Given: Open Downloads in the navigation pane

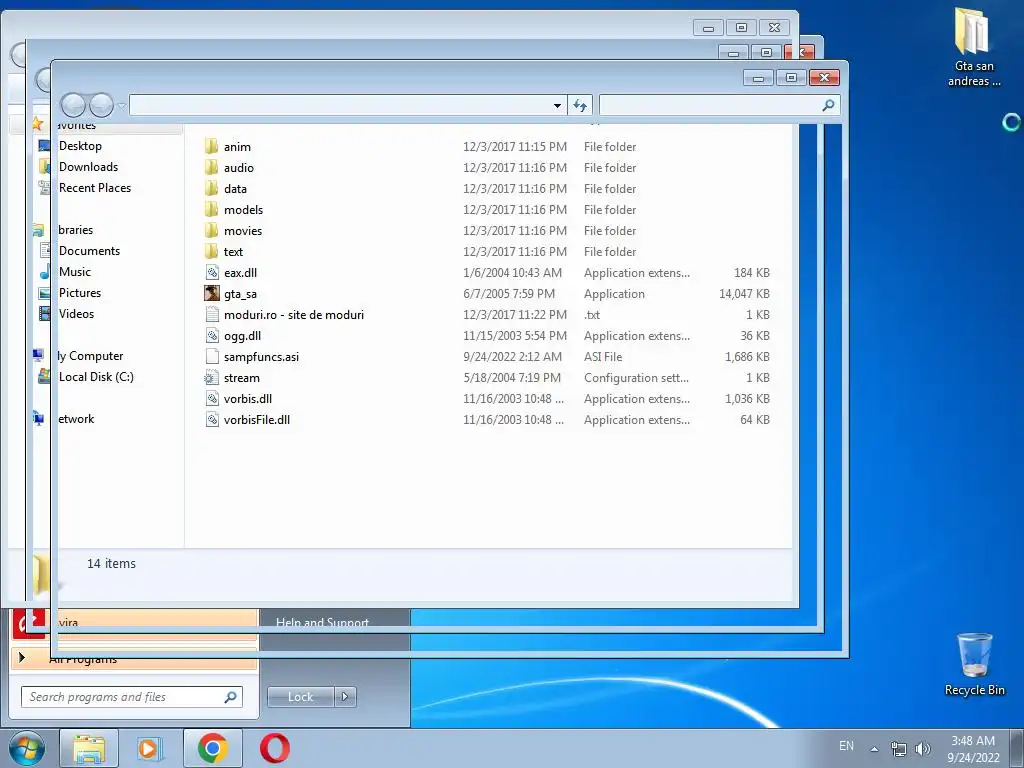Looking at the screenshot, I should 88,167.
